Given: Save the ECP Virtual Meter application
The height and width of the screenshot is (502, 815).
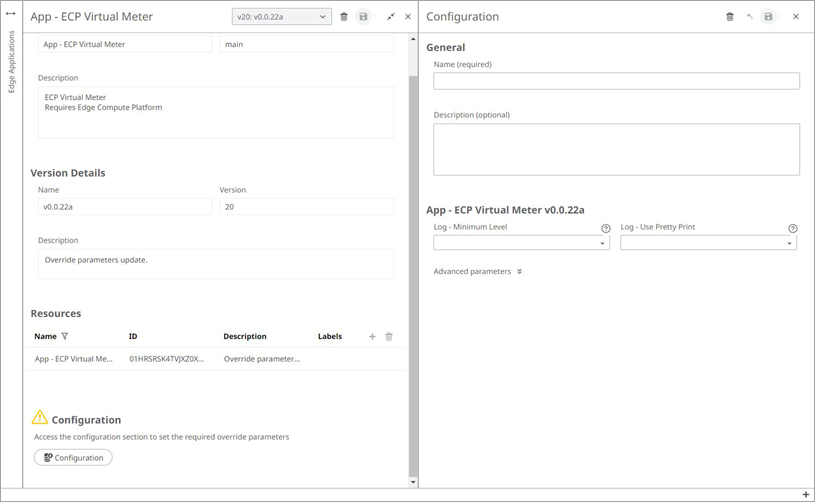Looking at the screenshot, I should tap(363, 17).
